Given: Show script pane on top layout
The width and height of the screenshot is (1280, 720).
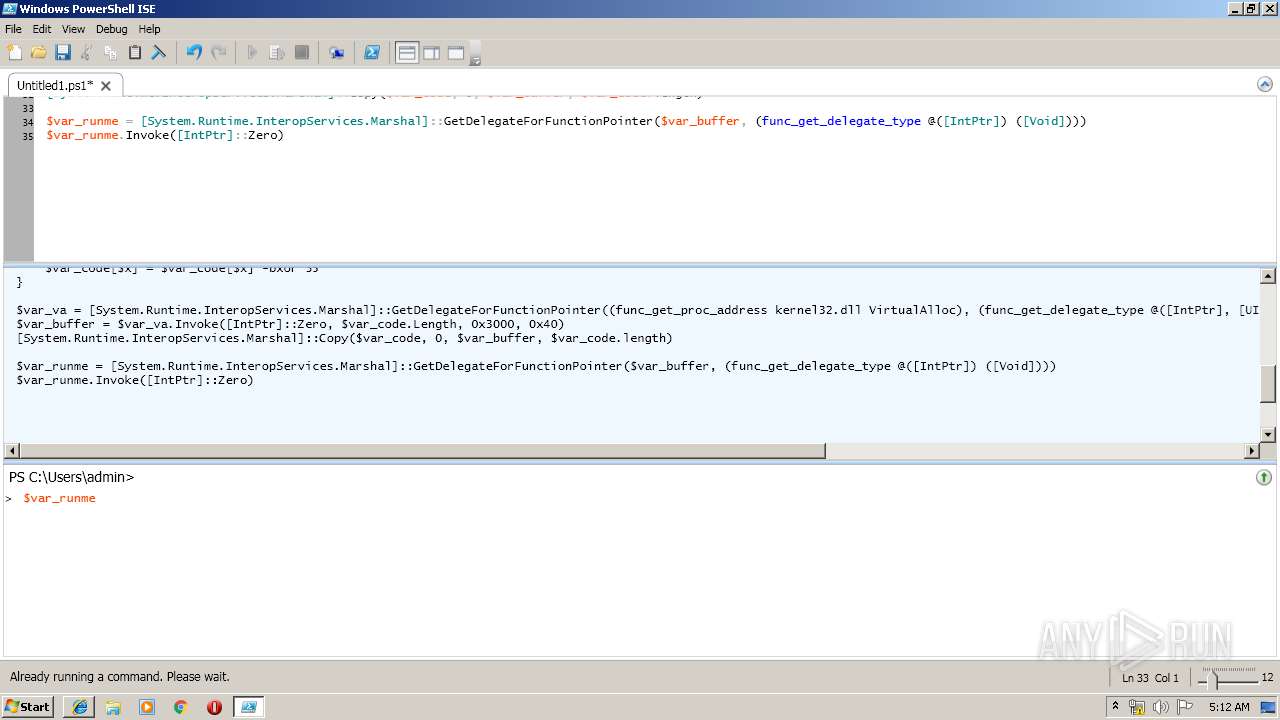Looking at the screenshot, I should click(407, 52).
